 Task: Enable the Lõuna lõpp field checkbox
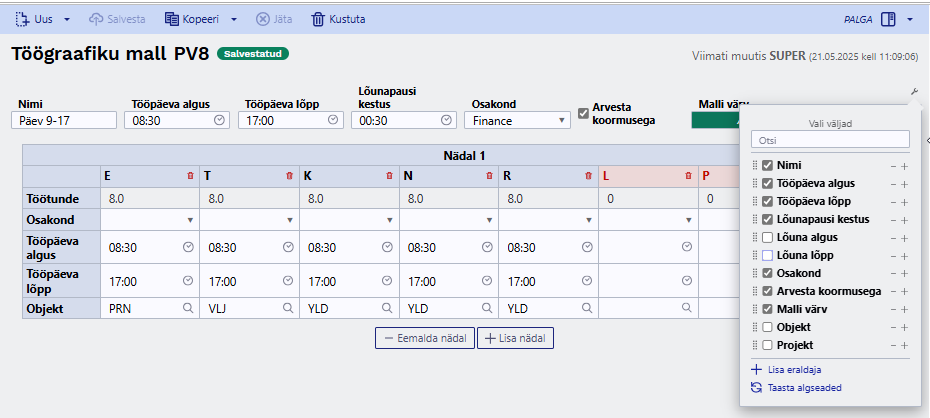click(767, 256)
